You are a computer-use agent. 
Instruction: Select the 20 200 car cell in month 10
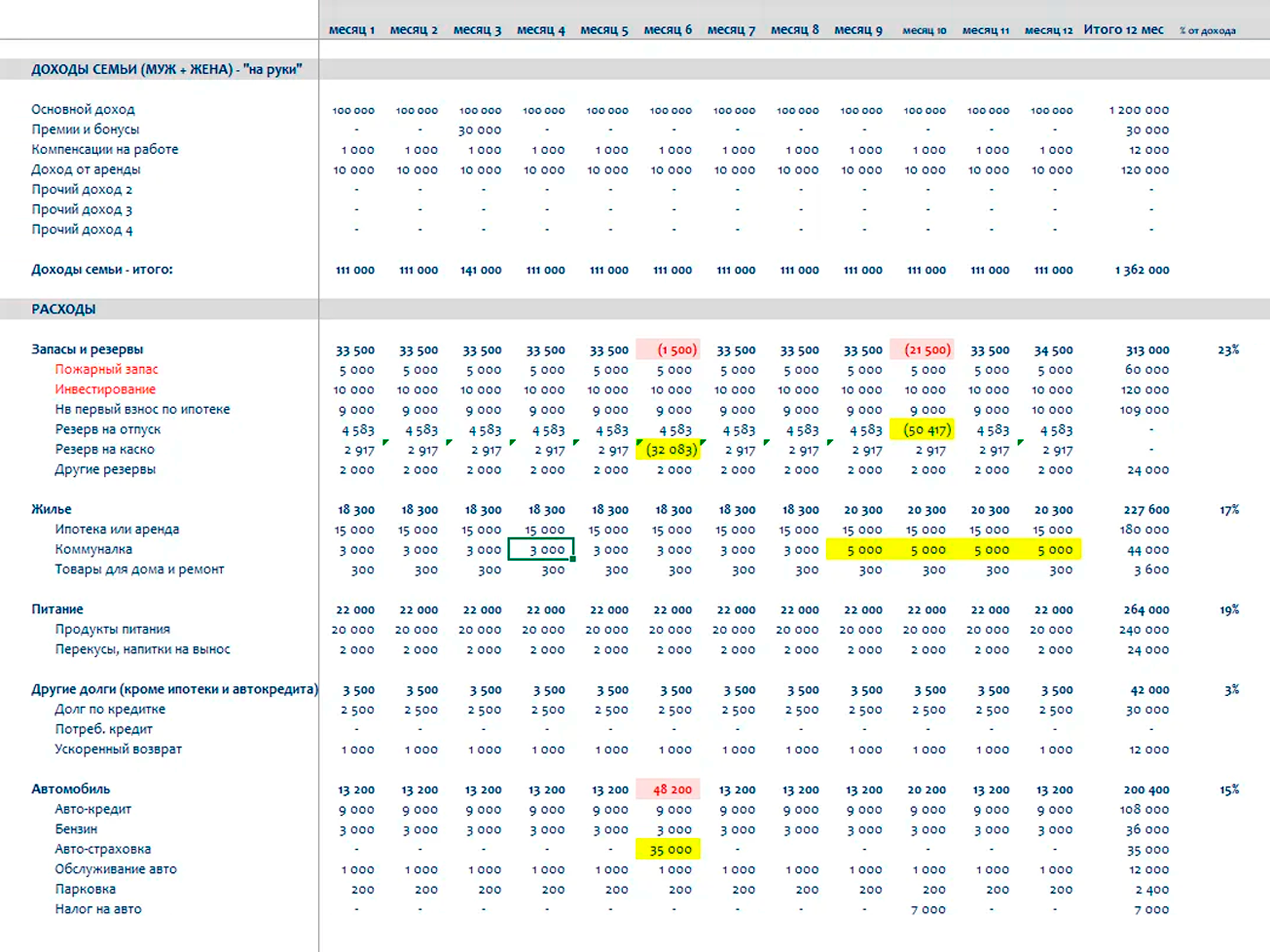(x=927, y=790)
